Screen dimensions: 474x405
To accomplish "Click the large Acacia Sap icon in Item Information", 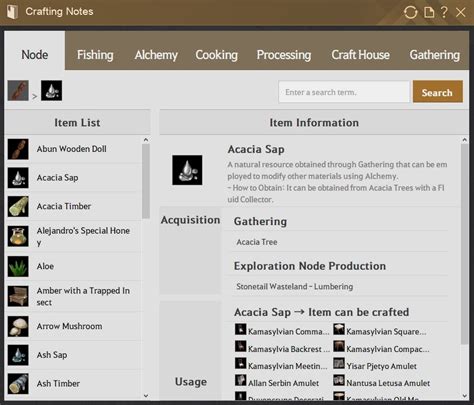I will (187, 170).
